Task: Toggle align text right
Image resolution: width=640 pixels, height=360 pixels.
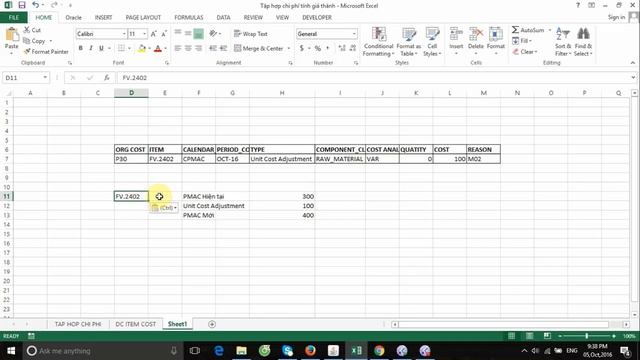Action: click(x=198, y=48)
